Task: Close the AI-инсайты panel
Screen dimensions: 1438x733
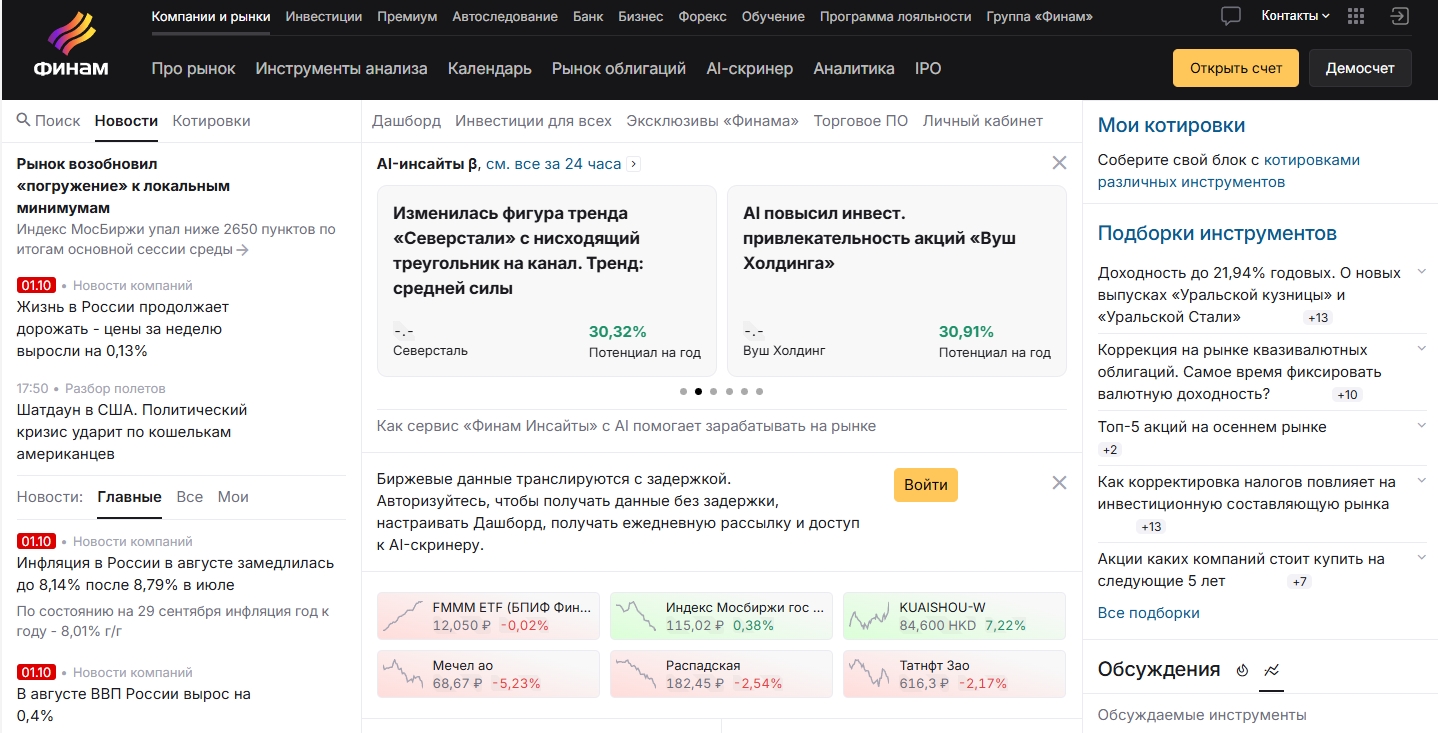Action: [x=1059, y=163]
